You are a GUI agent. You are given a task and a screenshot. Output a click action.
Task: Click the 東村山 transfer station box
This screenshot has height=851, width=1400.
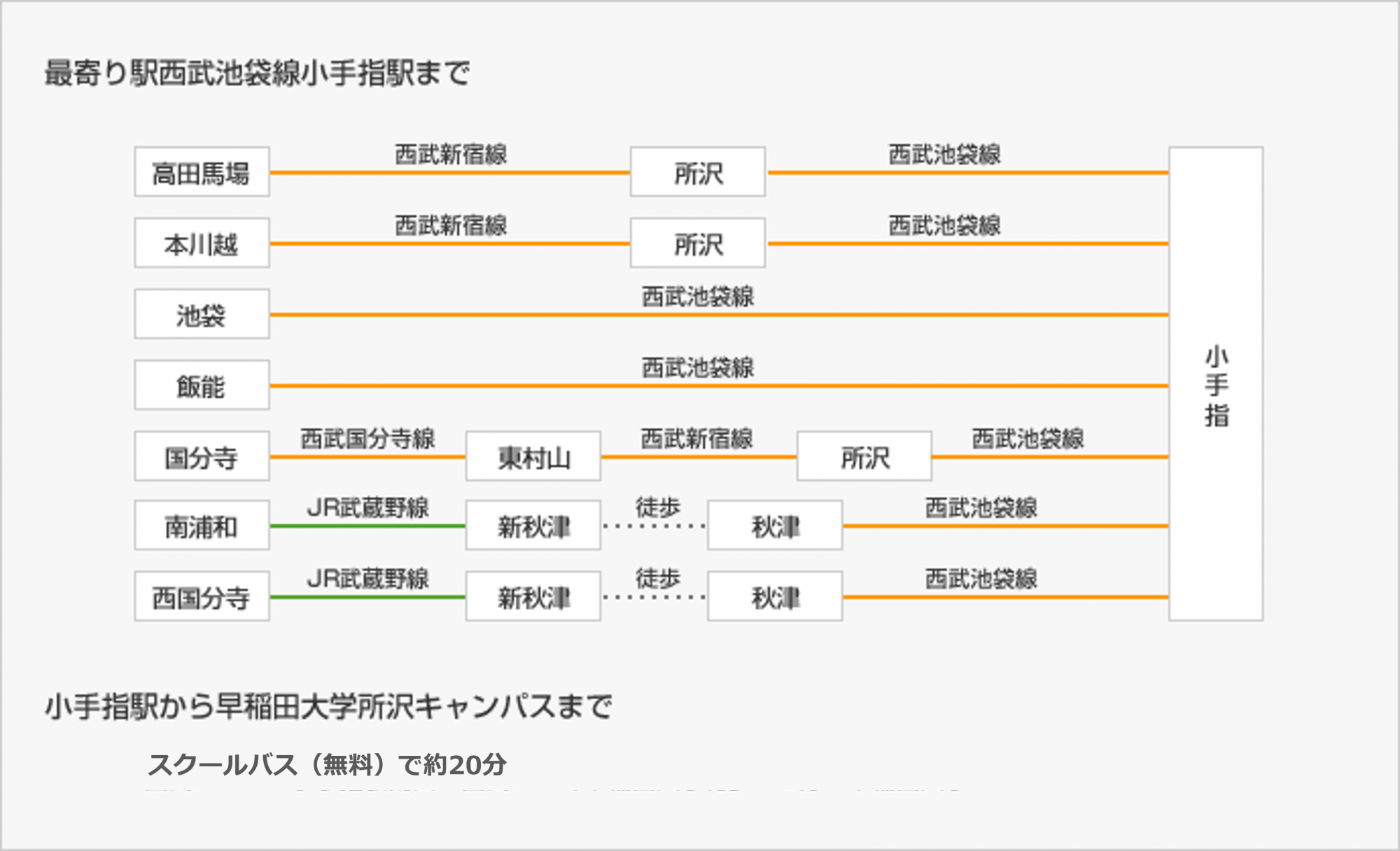click(533, 456)
